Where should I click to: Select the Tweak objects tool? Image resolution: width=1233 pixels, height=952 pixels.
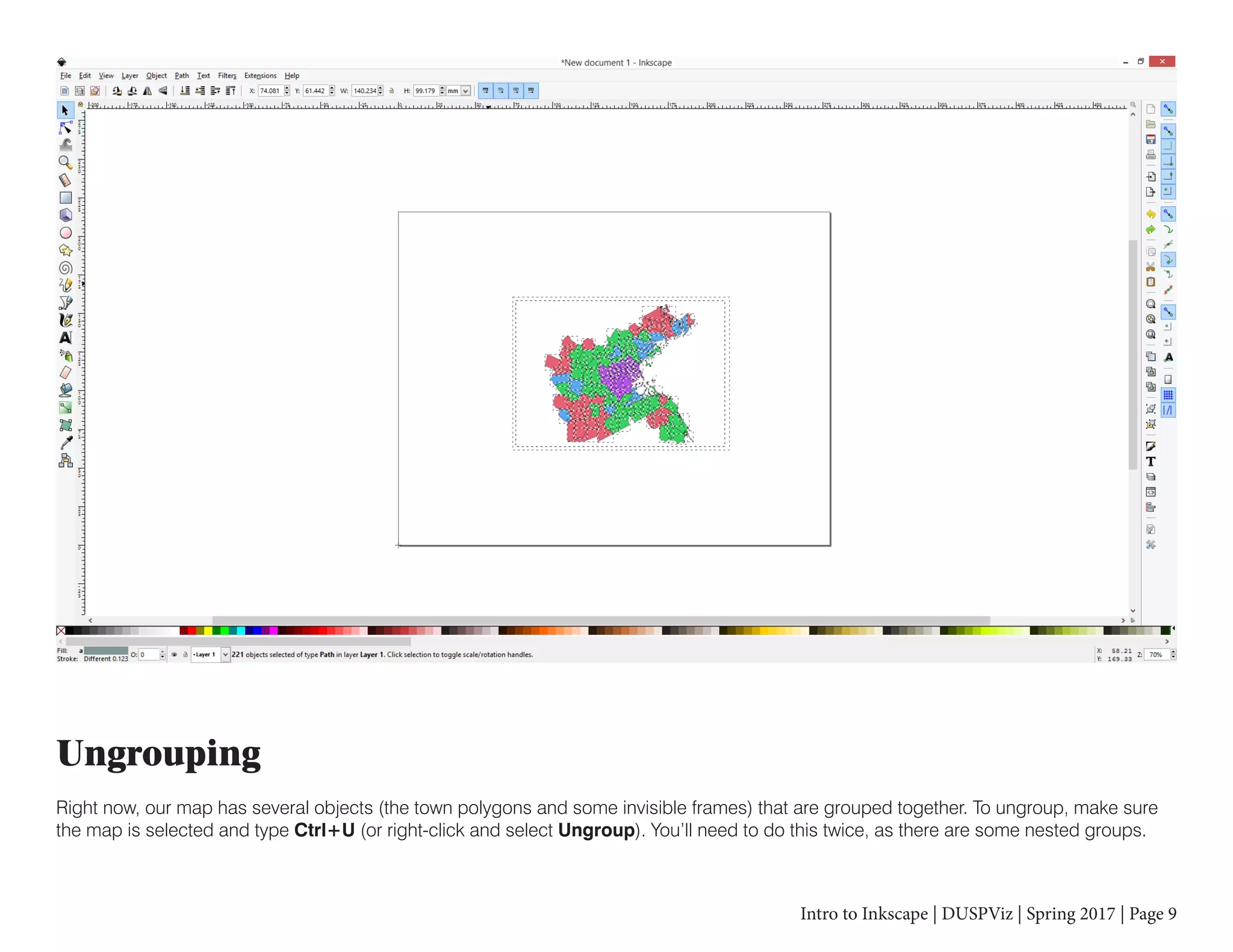(x=65, y=145)
